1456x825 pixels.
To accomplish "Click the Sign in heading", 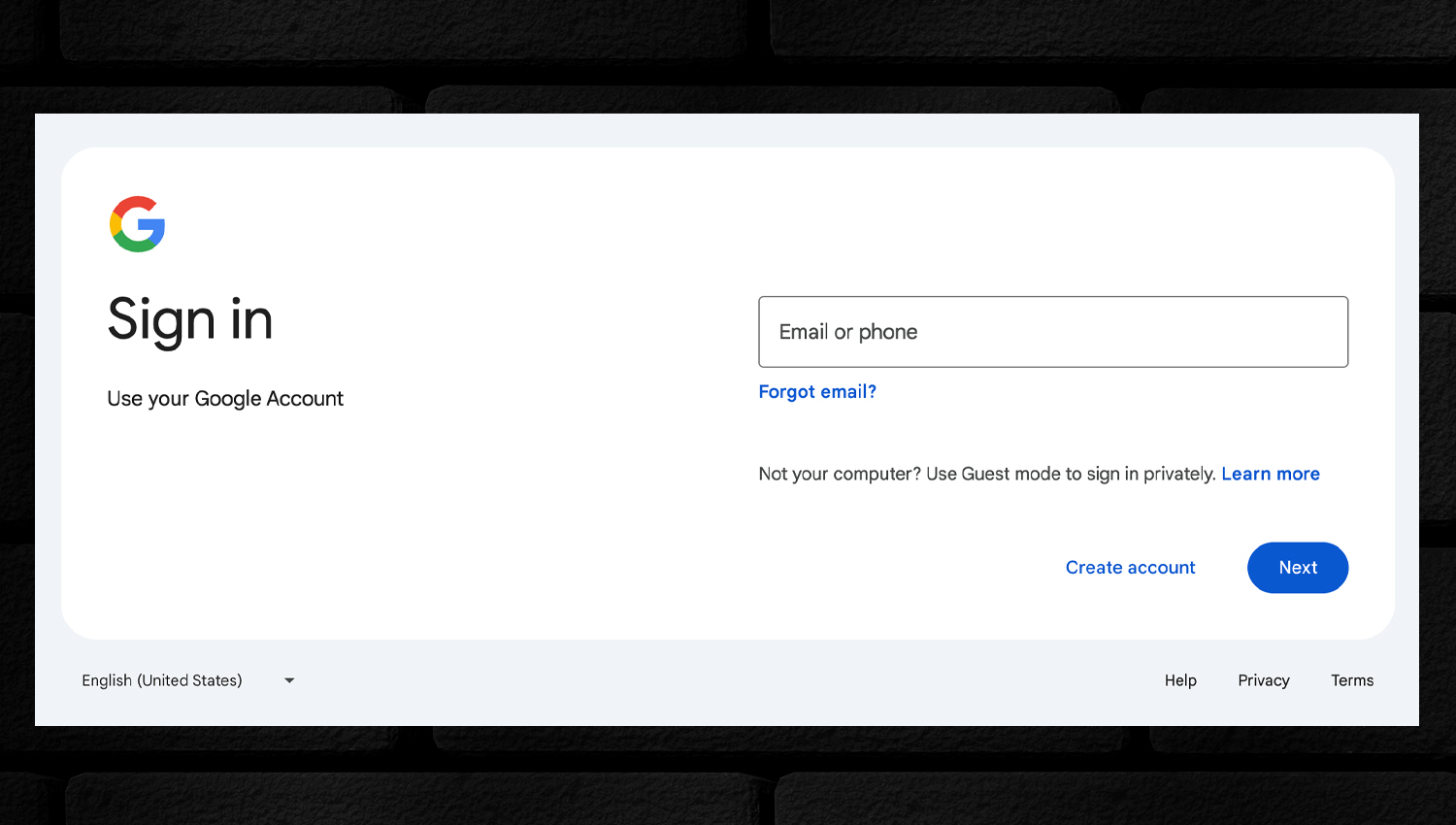I will (190, 320).
